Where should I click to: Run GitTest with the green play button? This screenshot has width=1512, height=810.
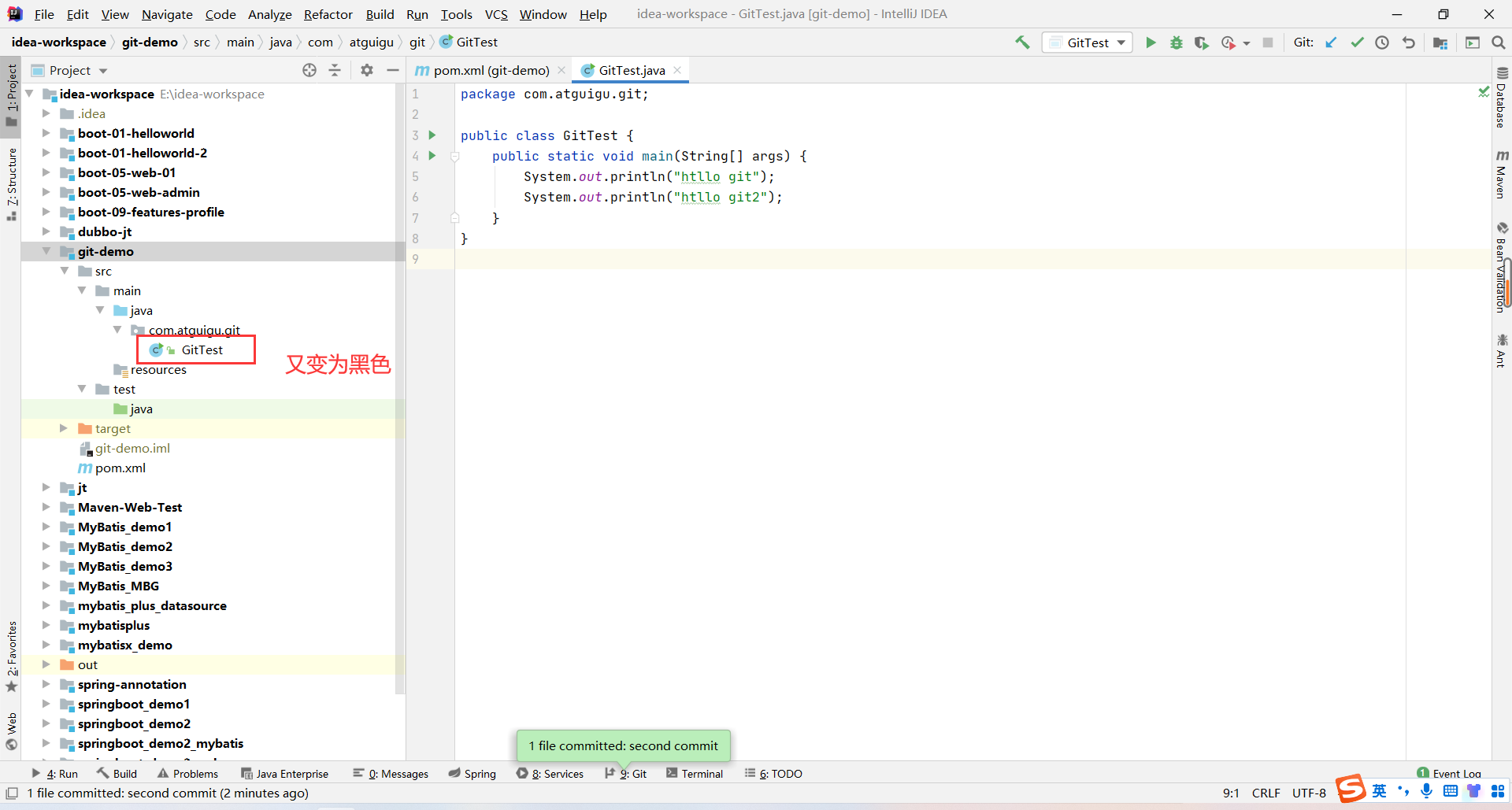(x=1151, y=43)
